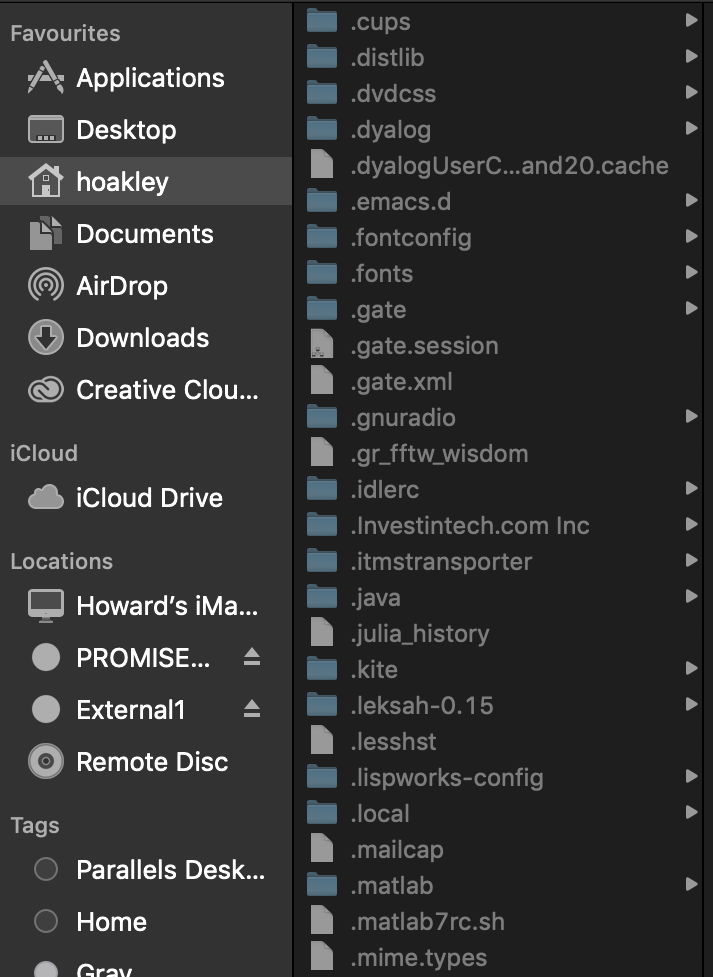Viewport: 713px width, 977px height.
Task: Click the iCloud Drive cloud icon
Action: click(x=46, y=498)
